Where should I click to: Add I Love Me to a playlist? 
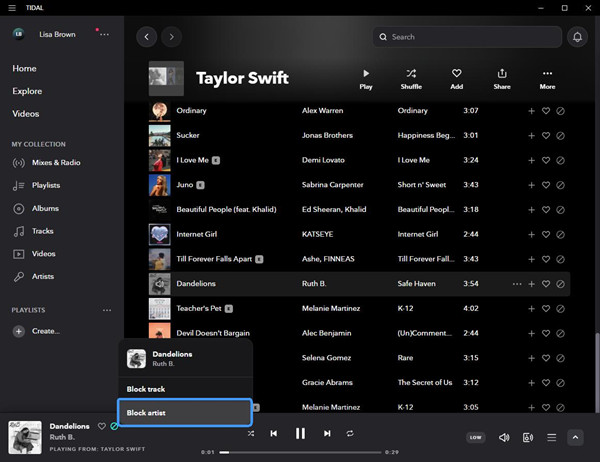[x=531, y=160]
